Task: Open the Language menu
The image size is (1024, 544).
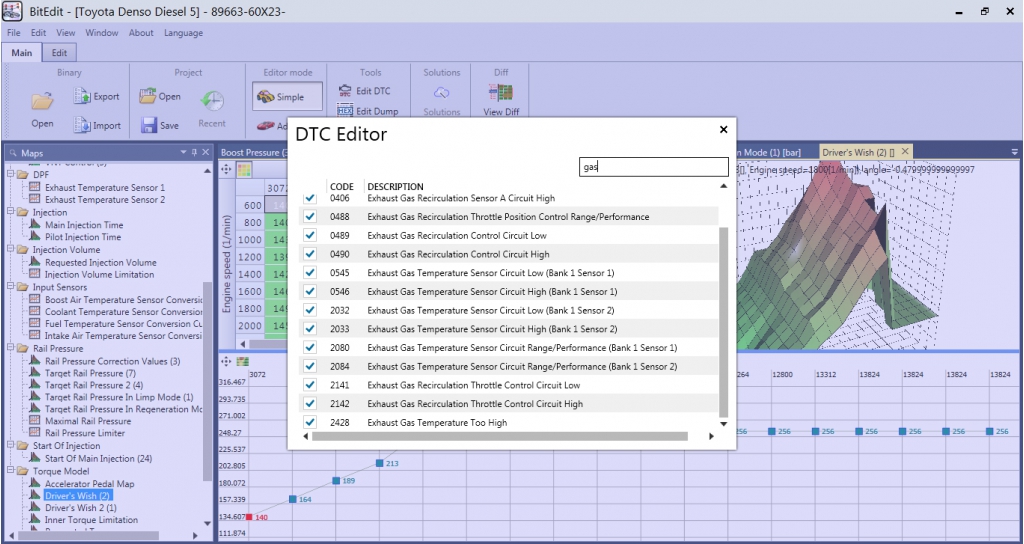Action: point(184,33)
